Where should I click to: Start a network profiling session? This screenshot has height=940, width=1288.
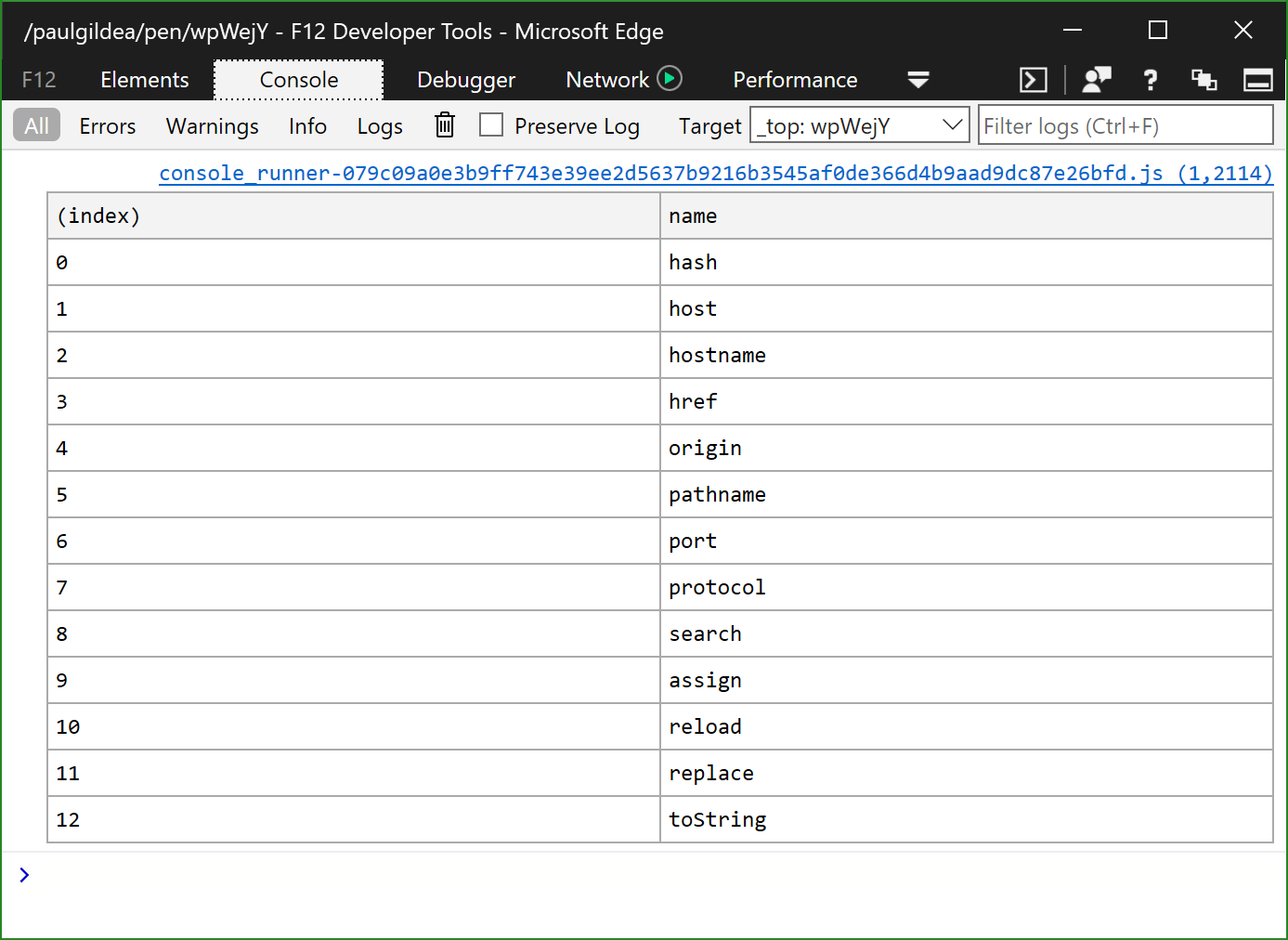671,78
